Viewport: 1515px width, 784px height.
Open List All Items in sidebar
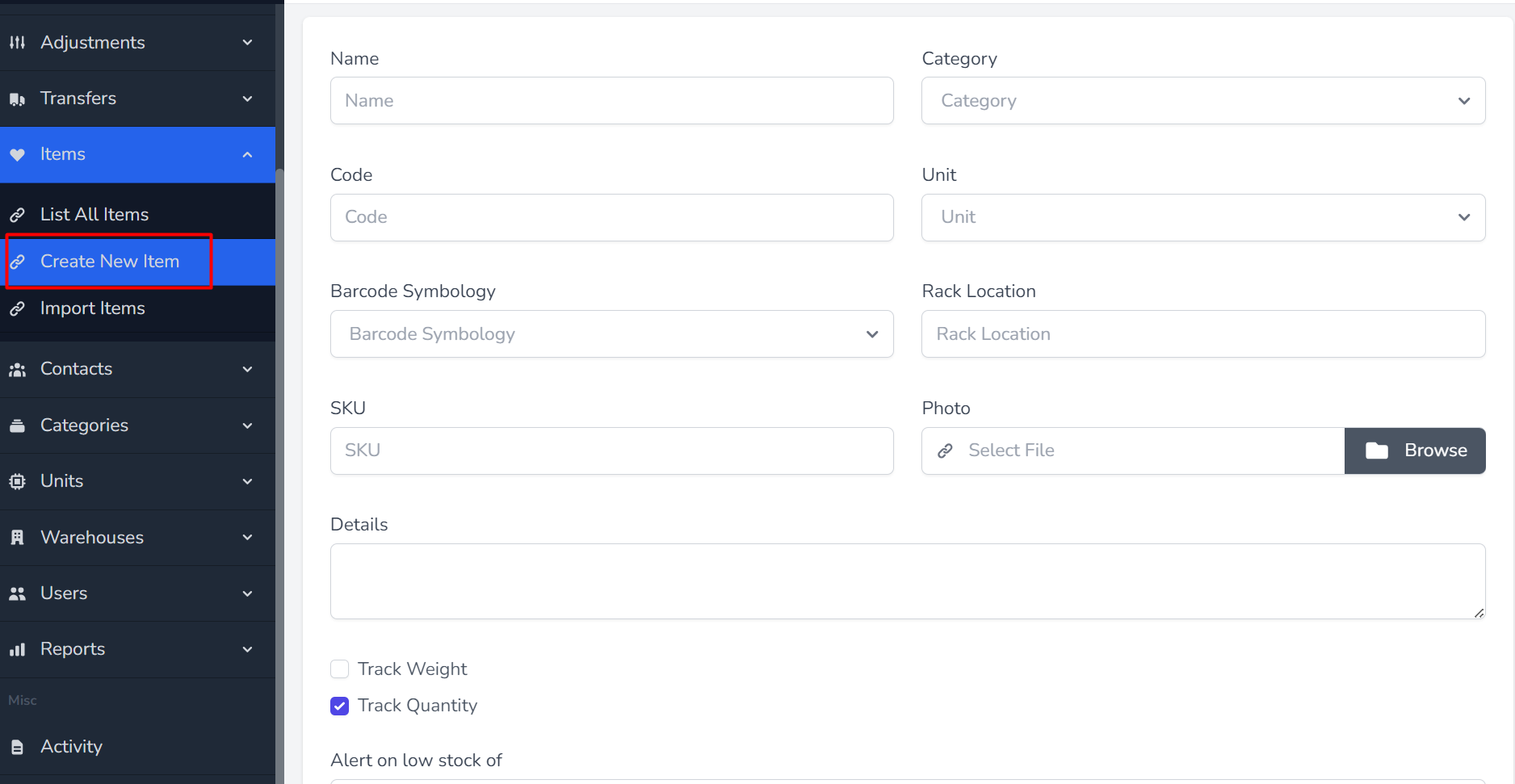pos(94,215)
